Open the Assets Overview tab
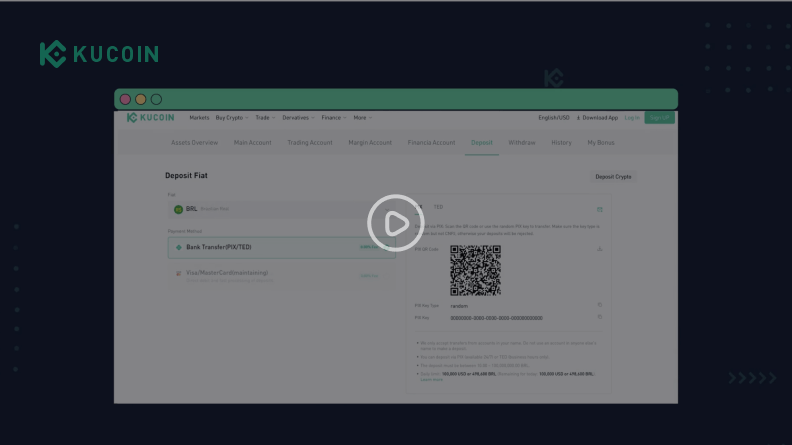This screenshot has height=445, width=792. [194, 143]
